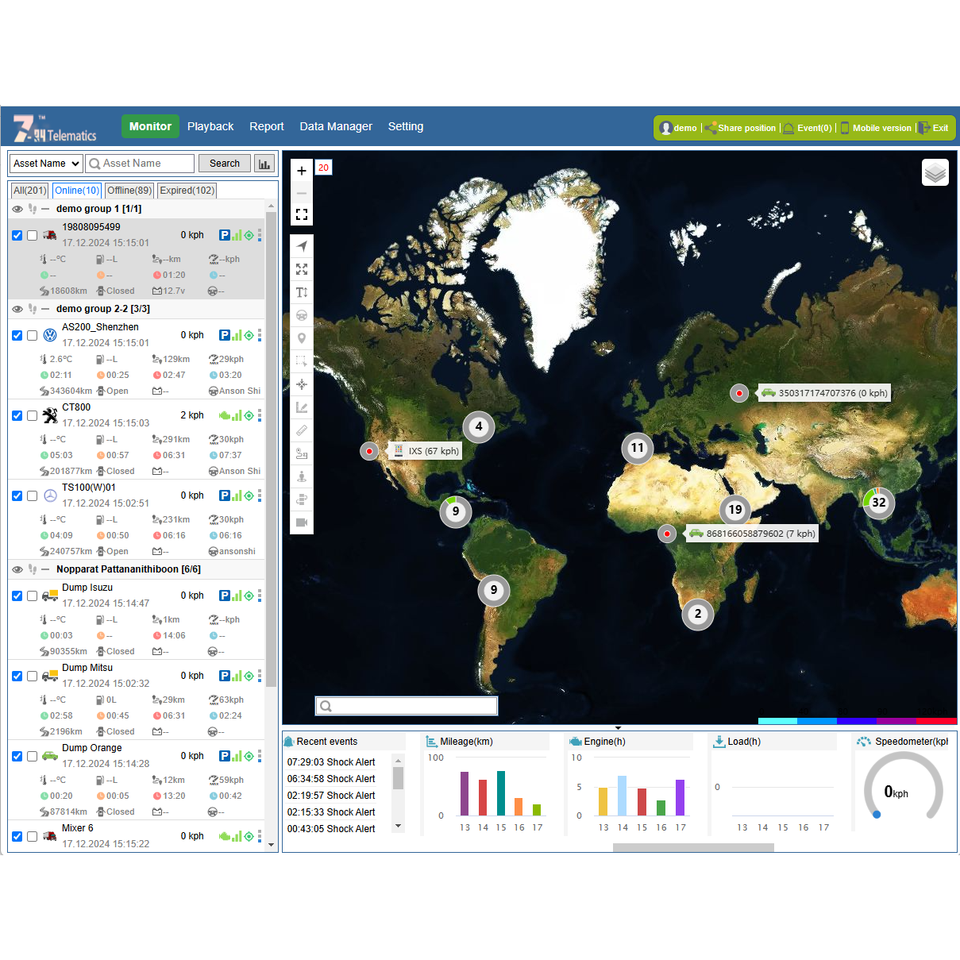Open the route planning tool icon

(301, 454)
